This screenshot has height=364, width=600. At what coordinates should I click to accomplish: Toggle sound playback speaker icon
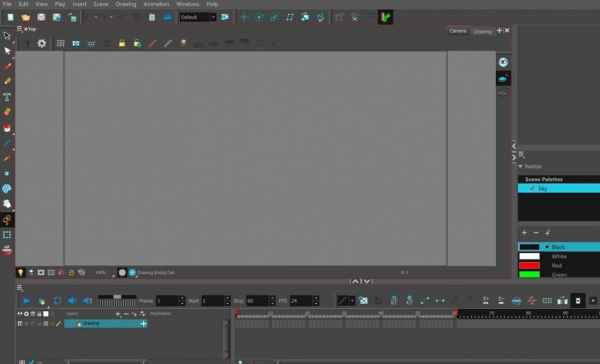pyautogui.click(x=72, y=301)
